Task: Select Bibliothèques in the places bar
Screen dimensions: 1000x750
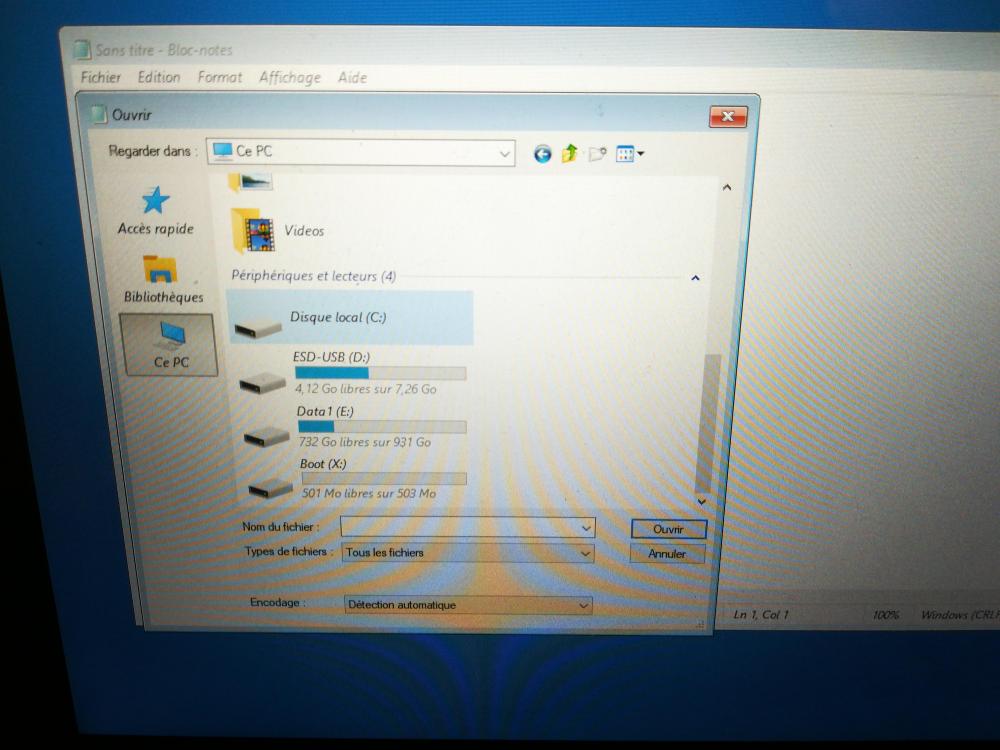Action: point(163,279)
